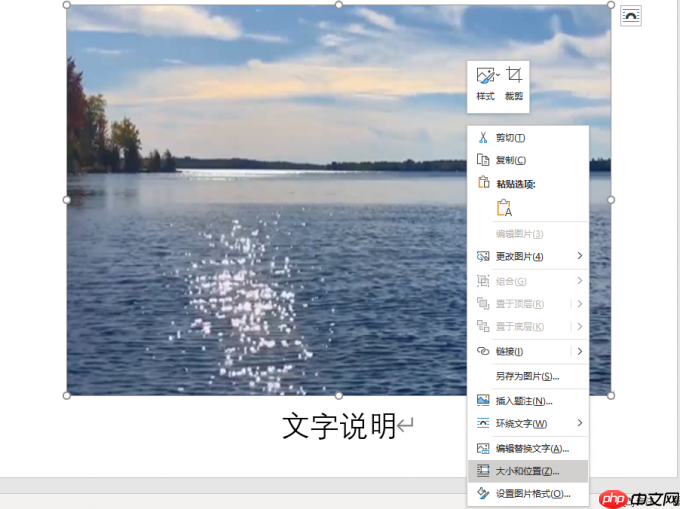Open the Wrap Text (环绕文字) submenu
The width and height of the screenshot is (680, 509).
[528, 424]
